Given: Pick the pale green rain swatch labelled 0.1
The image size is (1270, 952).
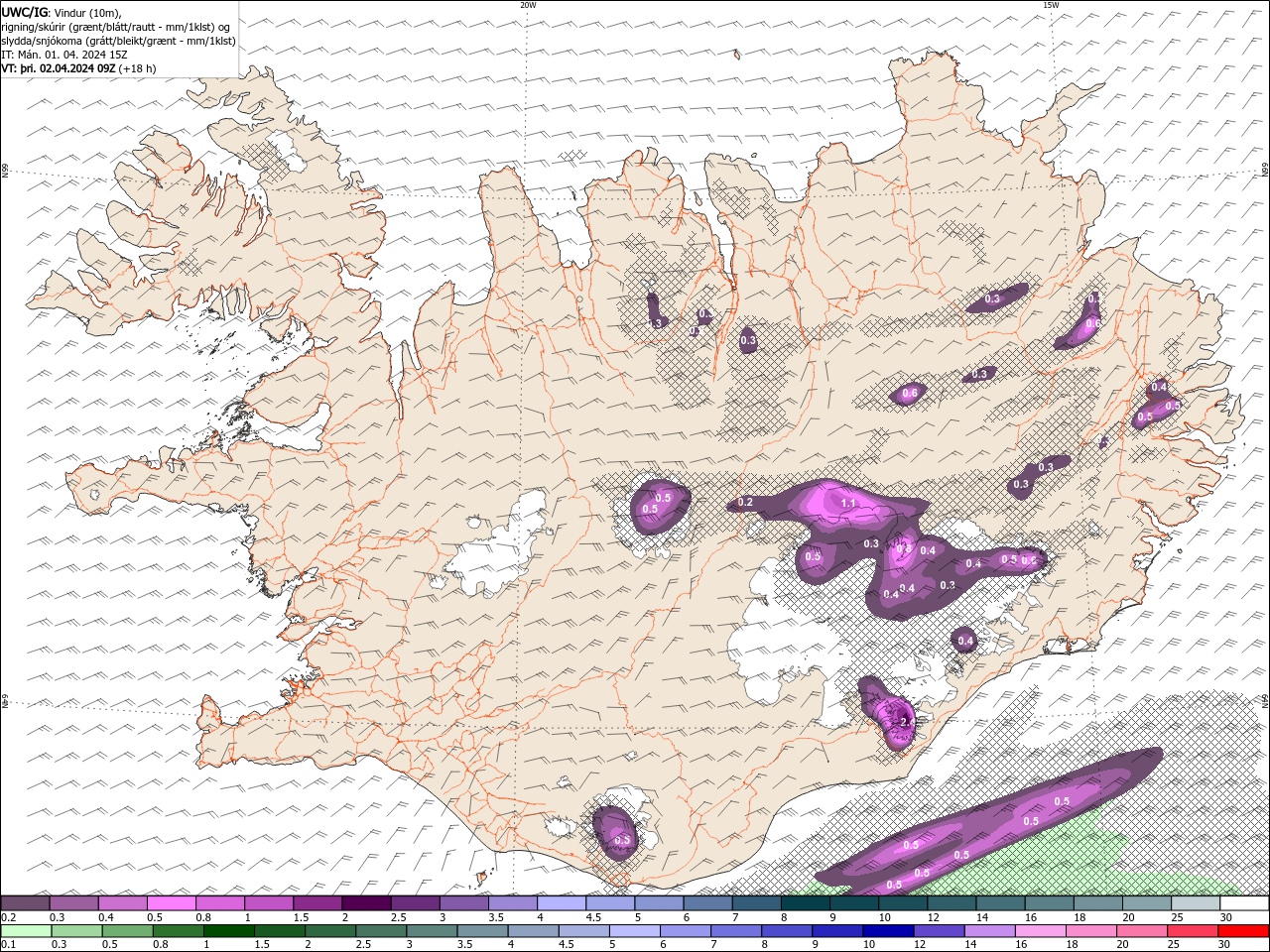Looking at the screenshot, I should click(x=26, y=931).
